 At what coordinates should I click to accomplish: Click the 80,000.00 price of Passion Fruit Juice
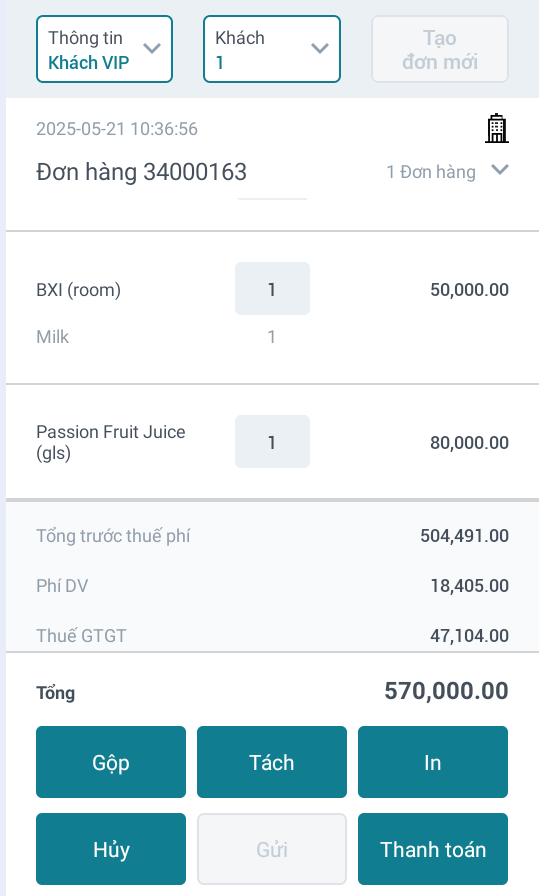pyautogui.click(x=469, y=443)
